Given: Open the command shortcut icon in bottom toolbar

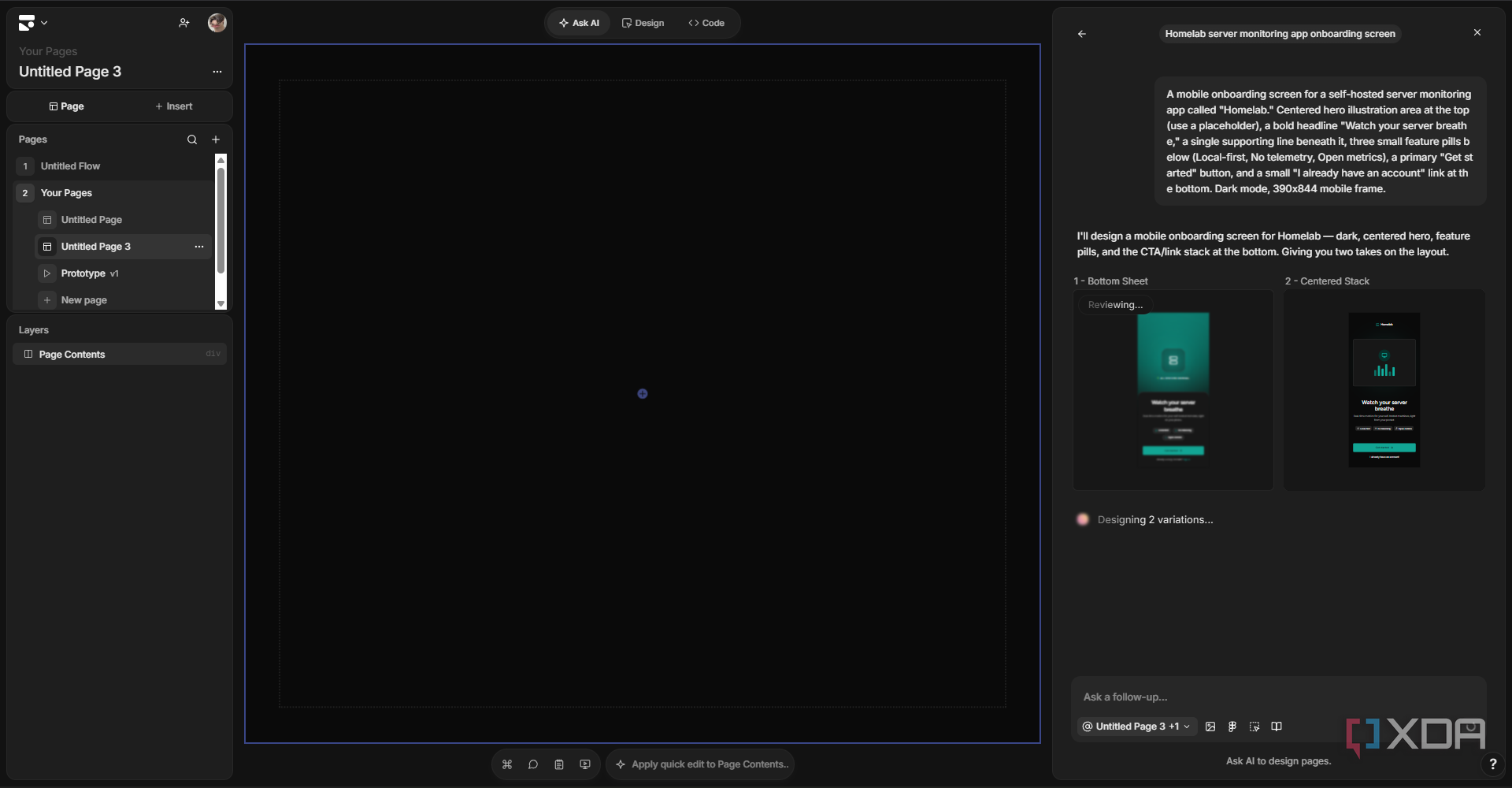Looking at the screenshot, I should tap(507, 764).
